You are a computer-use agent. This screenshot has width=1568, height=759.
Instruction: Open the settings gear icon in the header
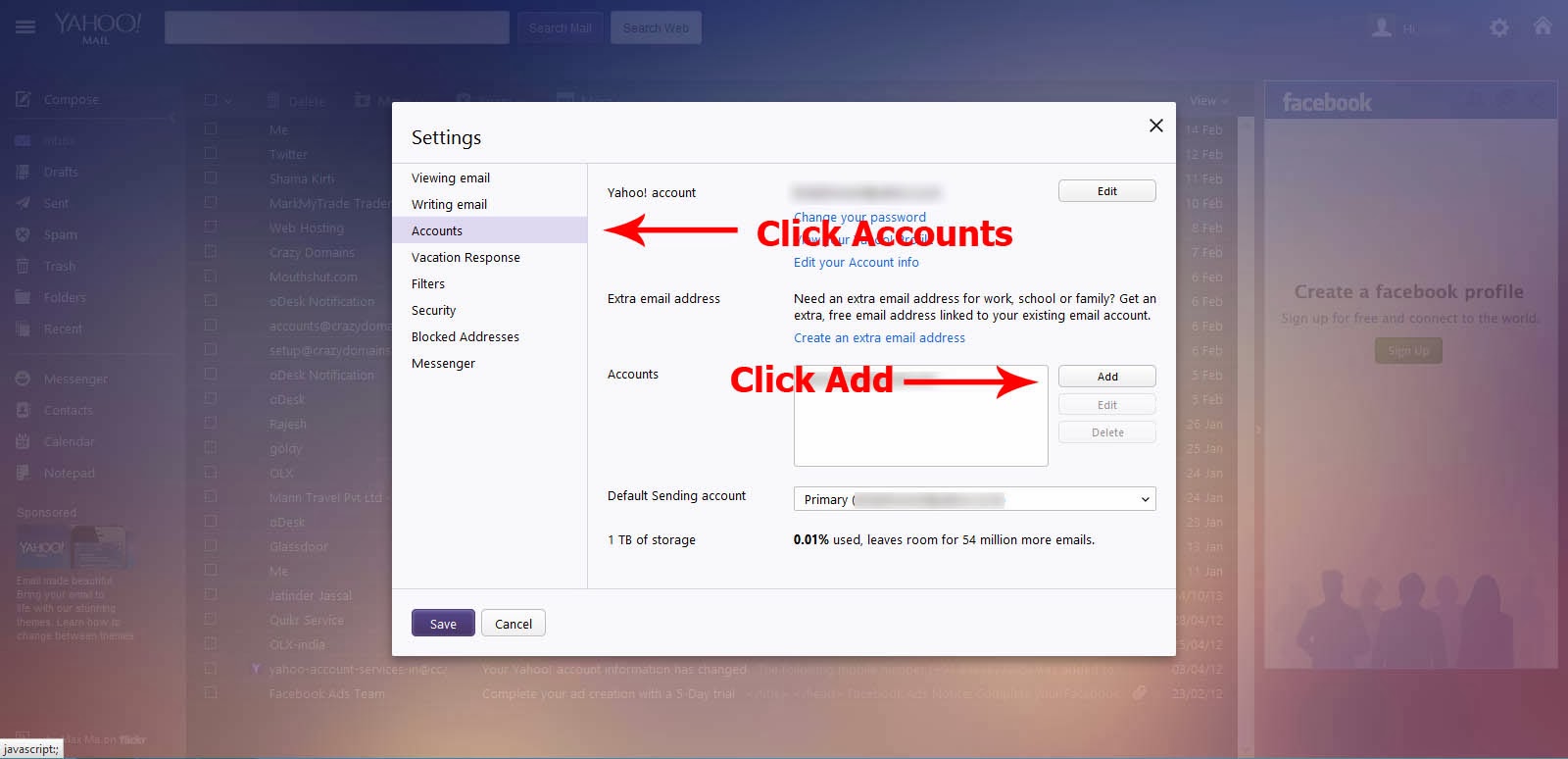(x=1499, y=27)
